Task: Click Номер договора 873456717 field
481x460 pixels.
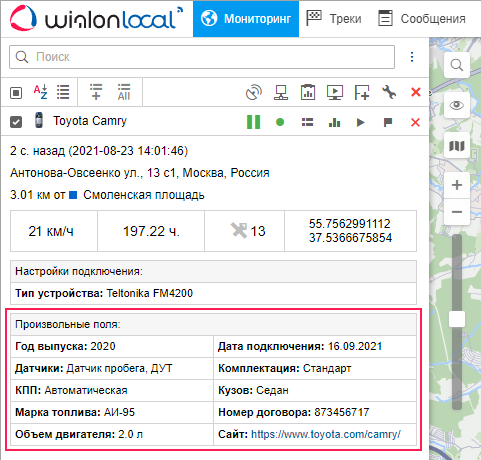Action: [315, 412]
